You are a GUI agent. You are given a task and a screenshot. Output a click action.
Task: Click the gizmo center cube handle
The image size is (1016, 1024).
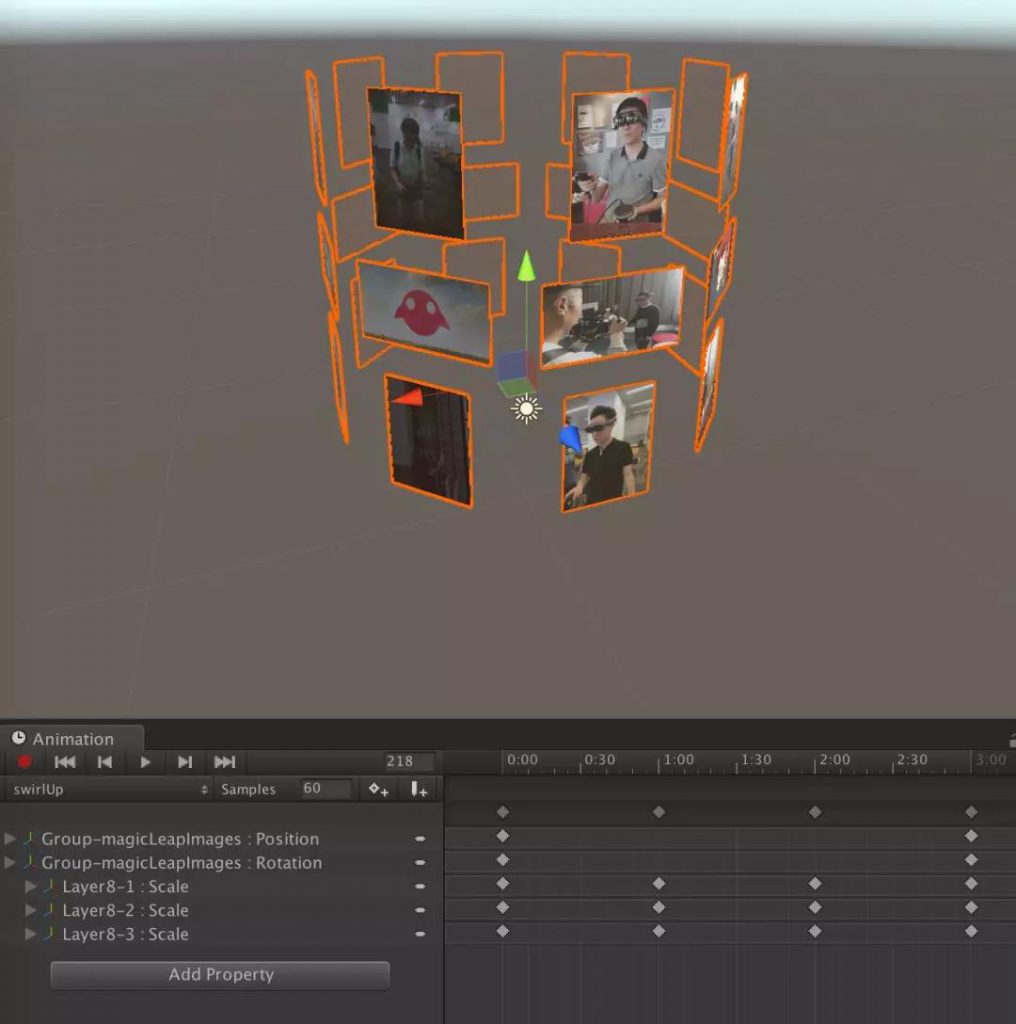pos(516,374)
